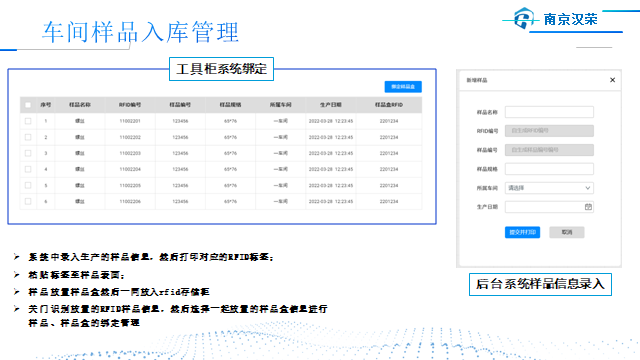Click the 后台系统样品信息录入 caption label

click(x=540, y=284)
